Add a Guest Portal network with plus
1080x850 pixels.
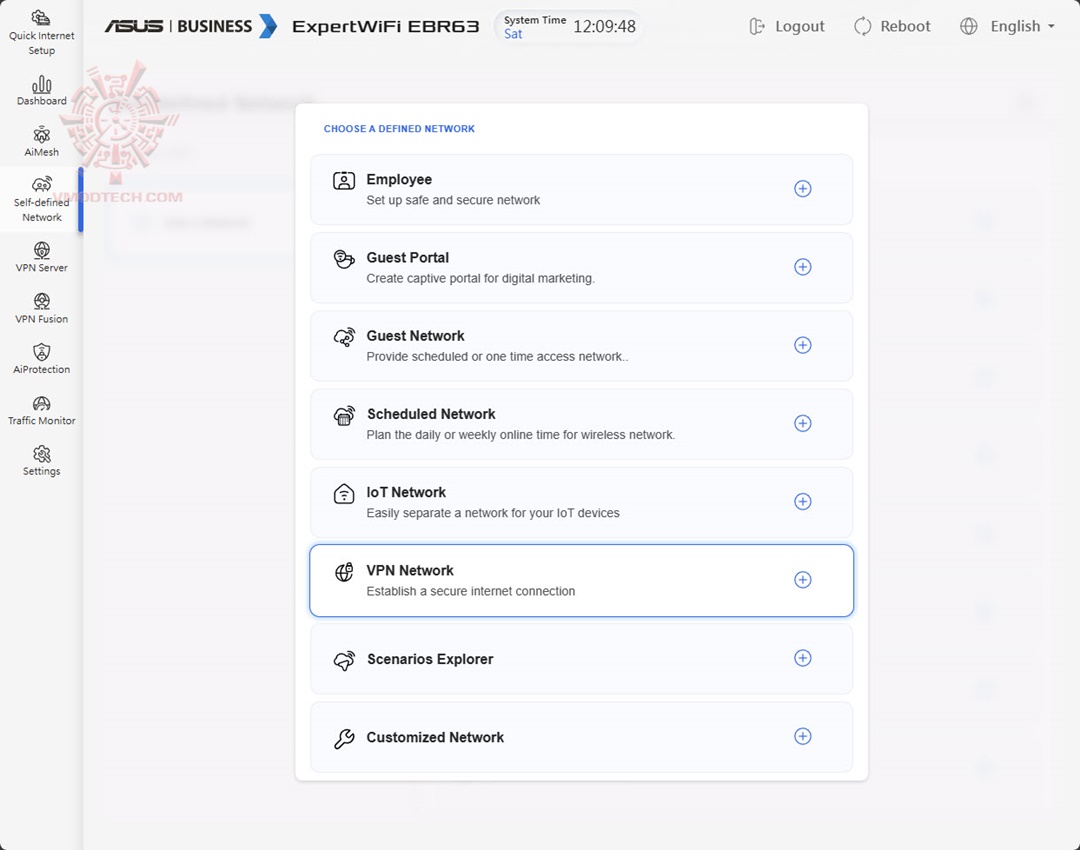pos(802,267)
